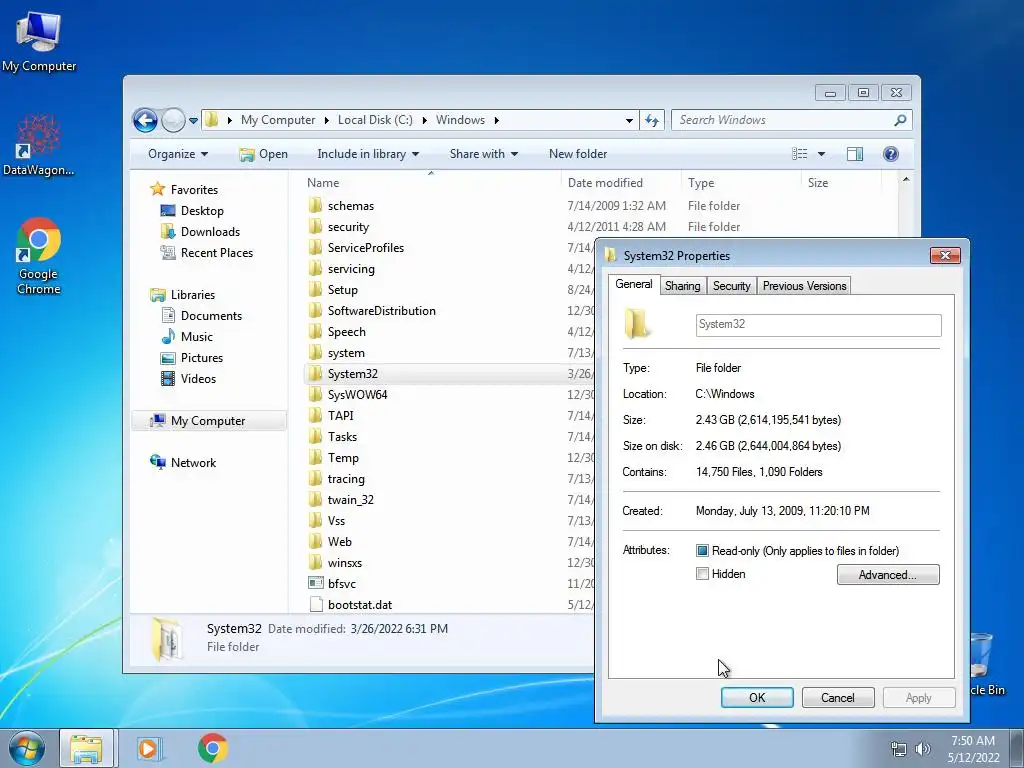Click the Explorer Forward arrow button
Viewport: 1024px width, 768px height.
click(x=173, y=120)
